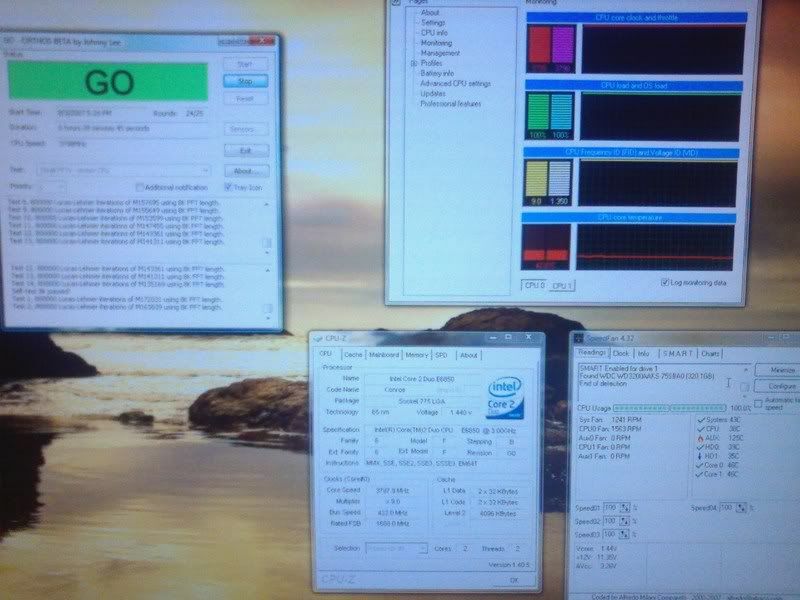Click the Speed01 value field in SpeedFan

[611, 508]
